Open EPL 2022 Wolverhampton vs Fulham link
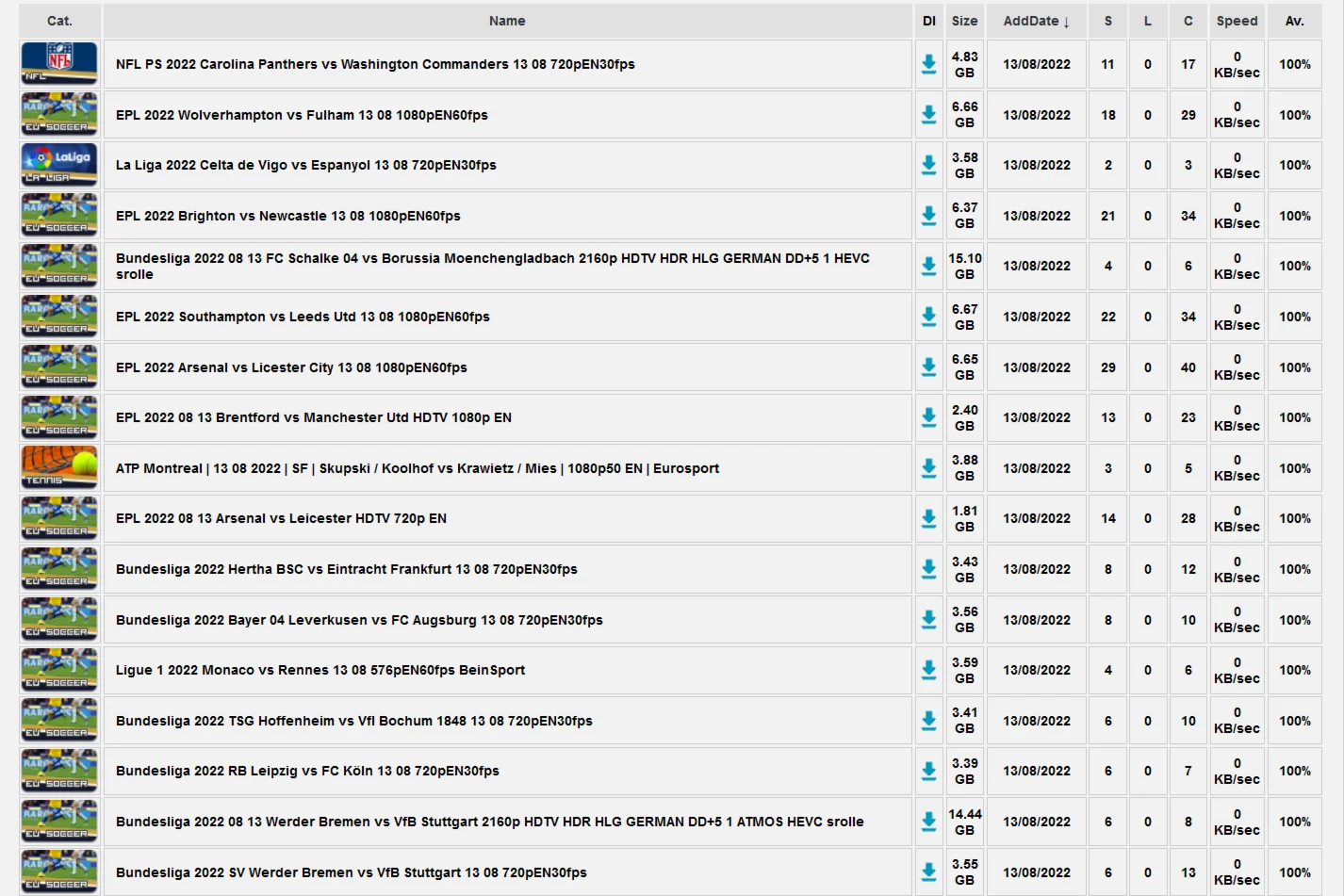 302,115
